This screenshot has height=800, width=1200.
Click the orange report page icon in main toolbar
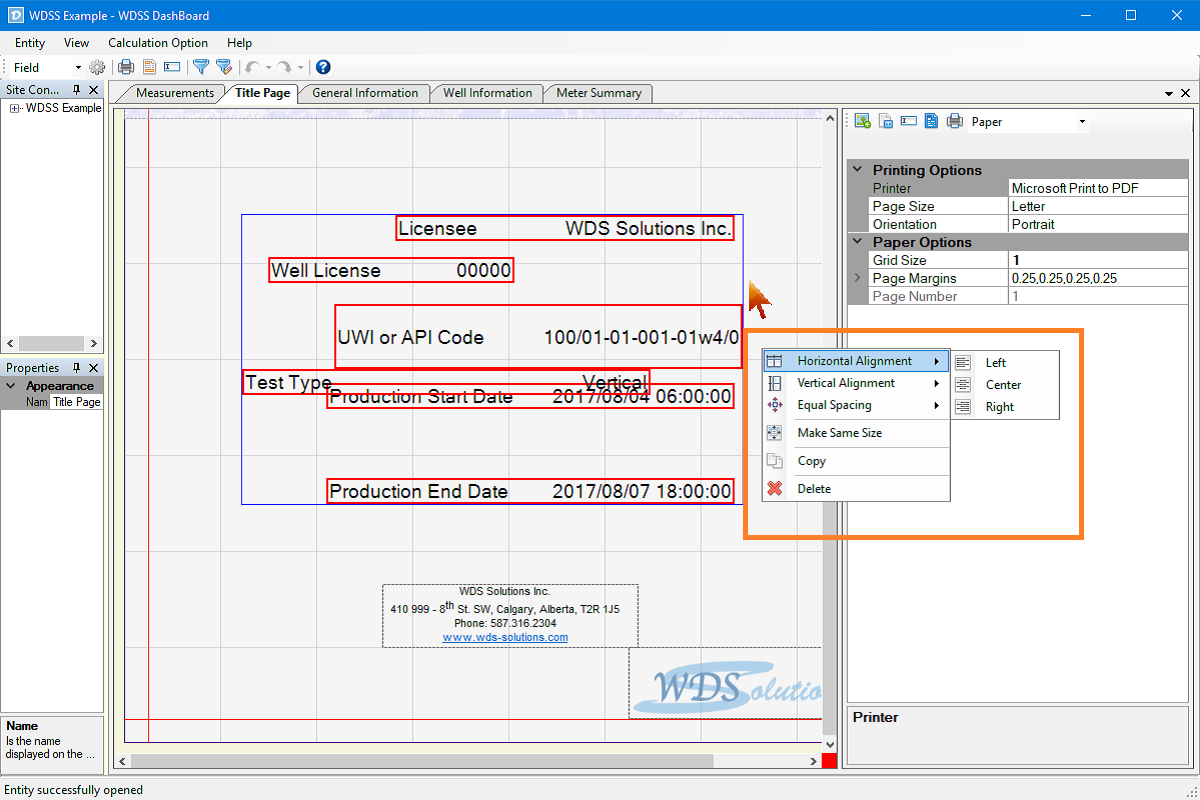[149, 67]
